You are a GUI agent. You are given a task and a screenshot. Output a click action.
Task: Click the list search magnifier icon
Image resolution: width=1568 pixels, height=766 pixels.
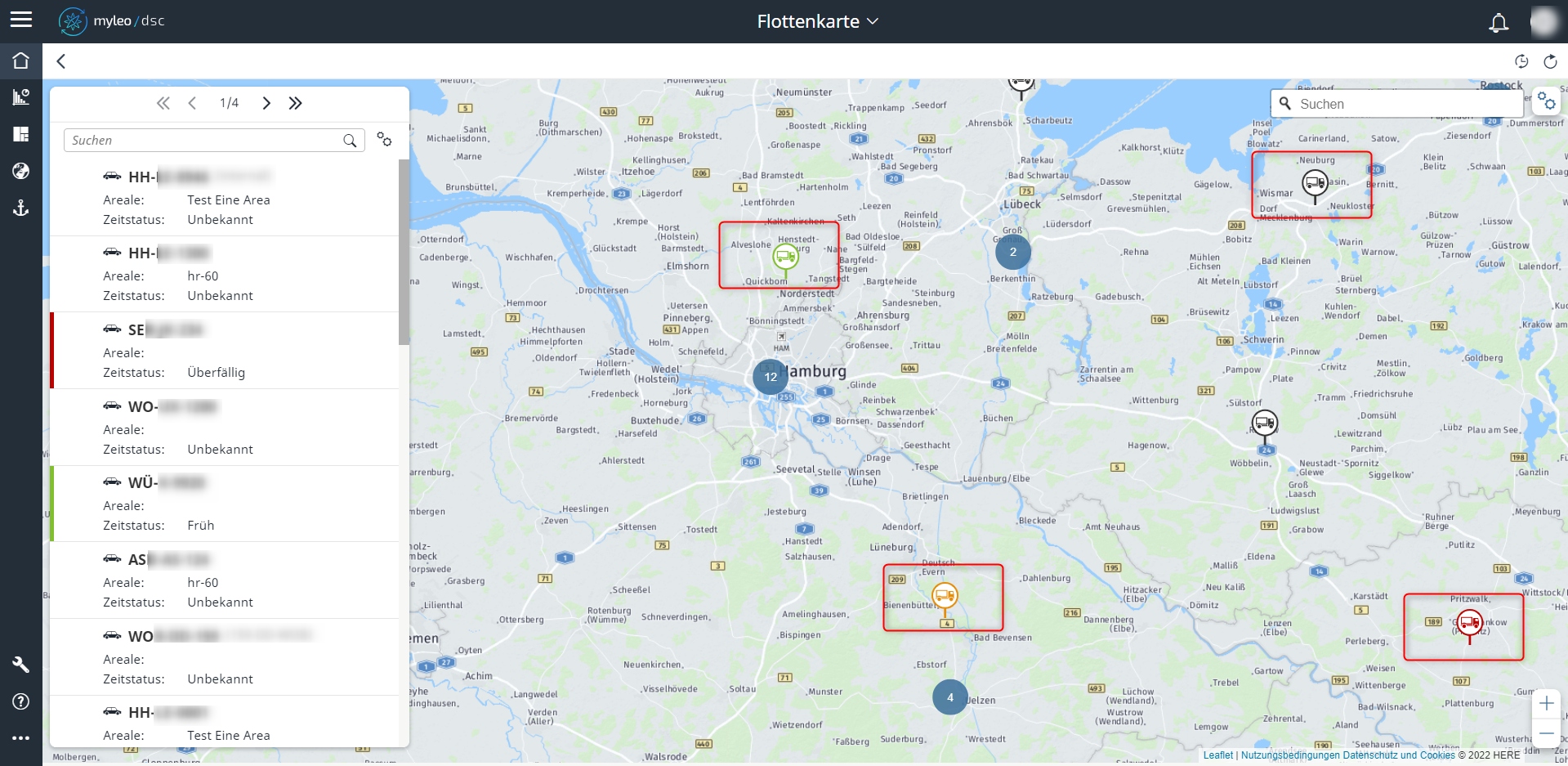(x=350, y=141)
